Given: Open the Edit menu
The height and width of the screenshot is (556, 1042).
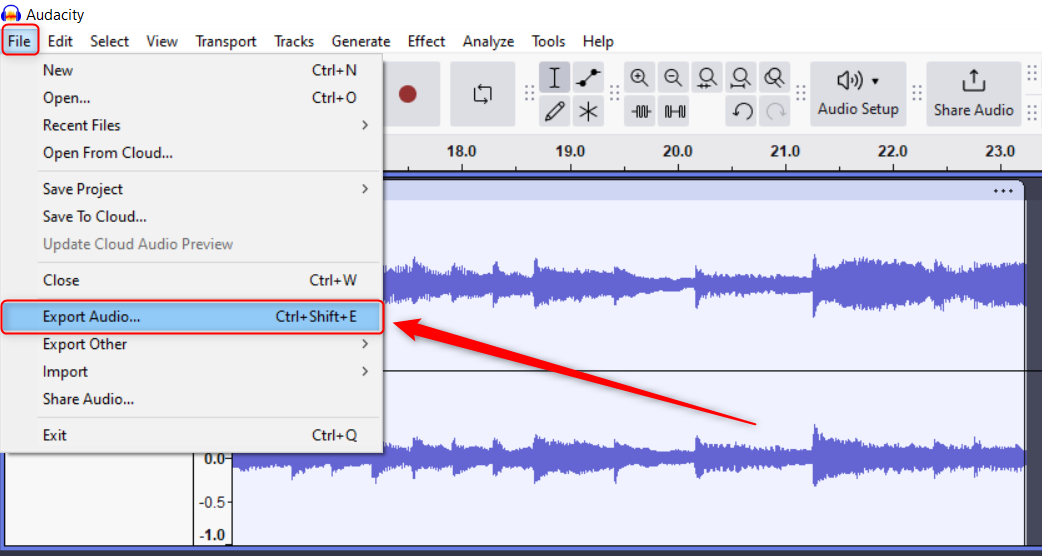Looking at the screenshot, I should pos(60,41).
